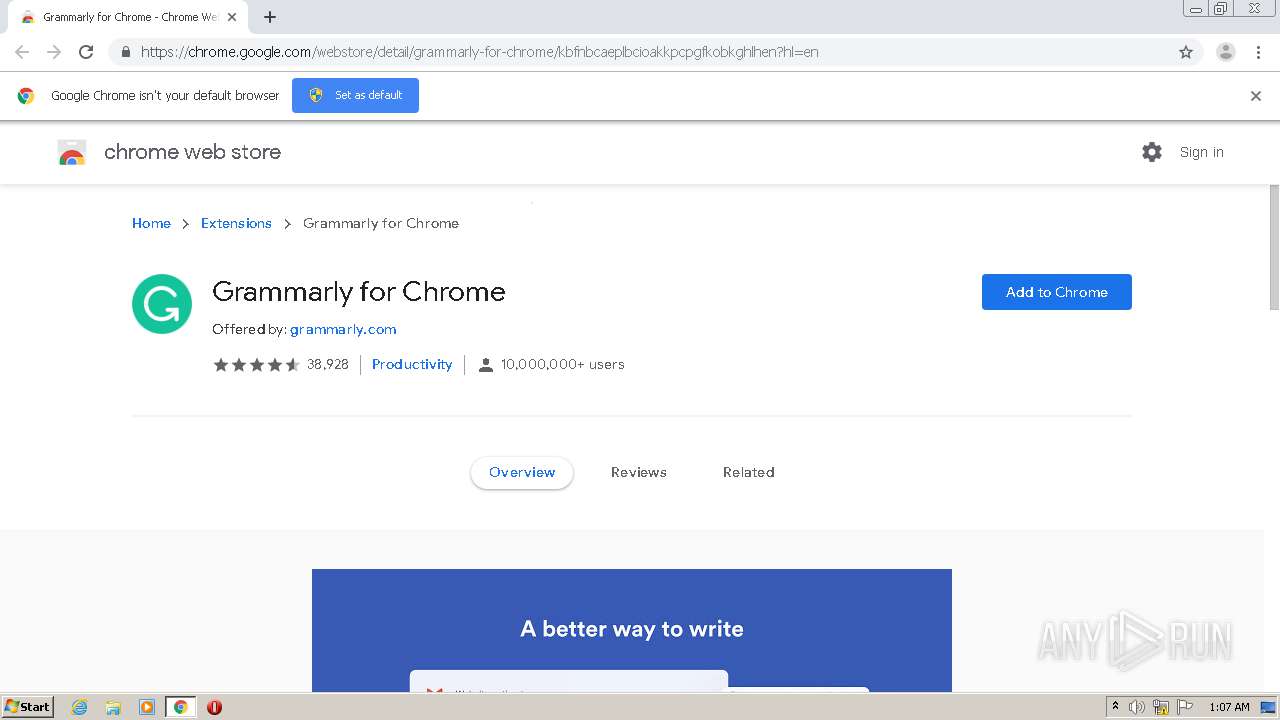The height and width of the screenshot is (720, 1280).
Task: Click the Chrome Web Store logo
Action: (x=72, y=153)
